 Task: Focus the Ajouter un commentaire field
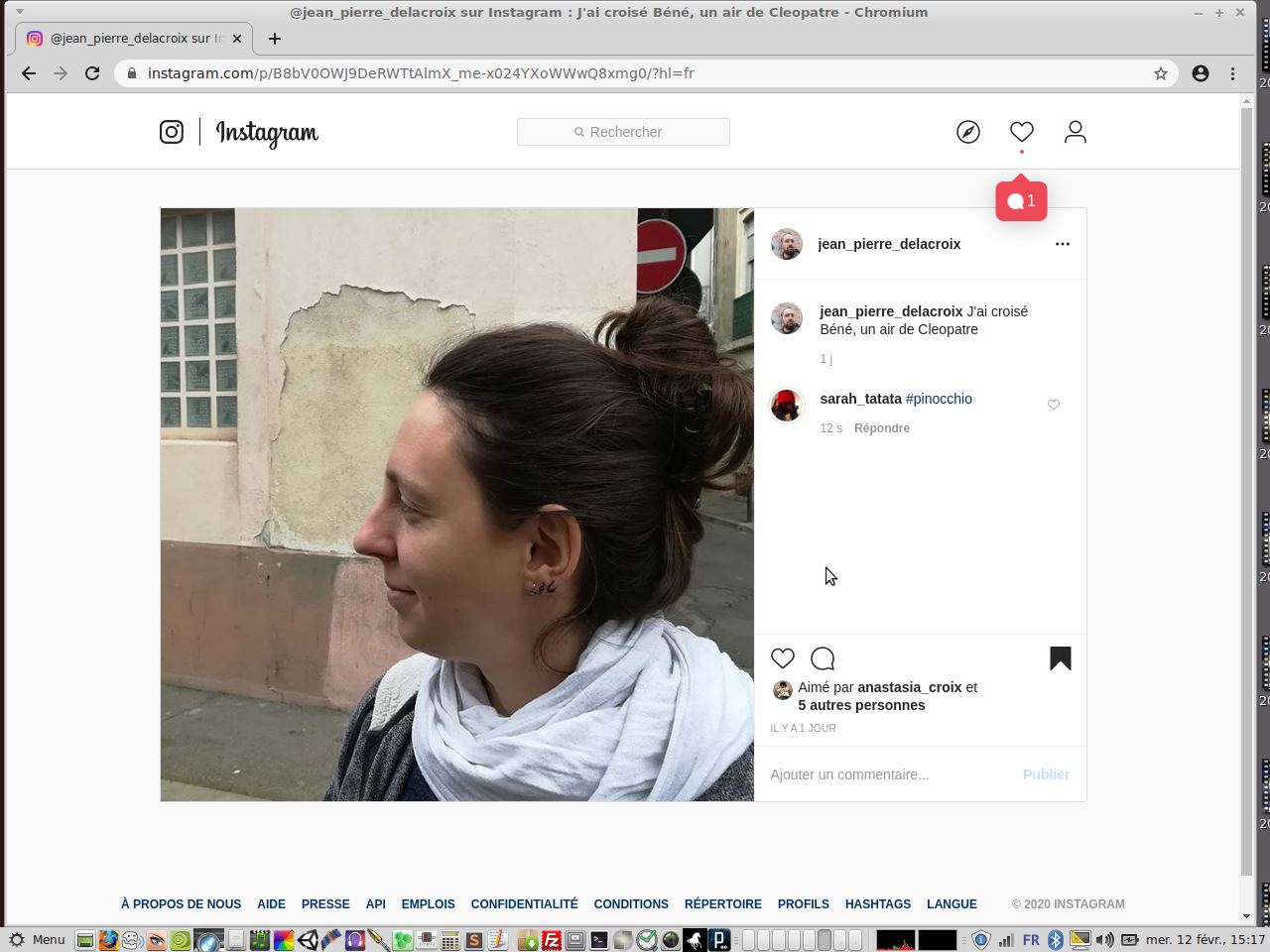pyautogui.click(x=888, y=774)
